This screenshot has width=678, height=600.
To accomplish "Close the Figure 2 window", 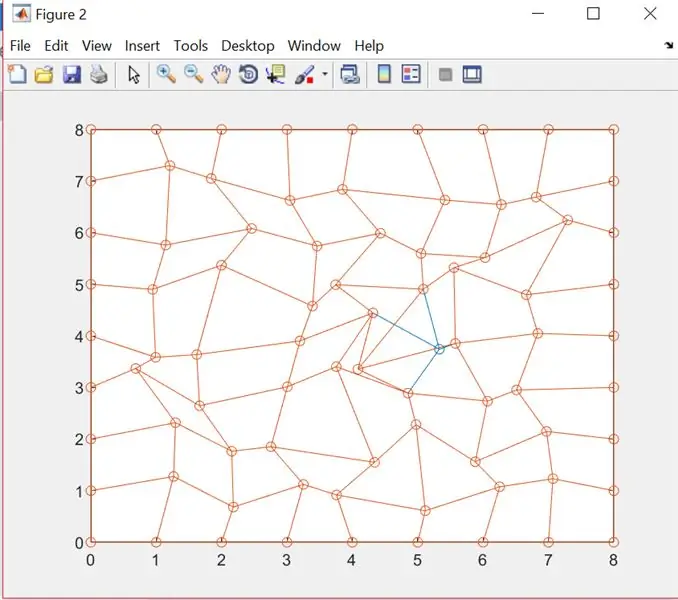I will pos(650,14).
